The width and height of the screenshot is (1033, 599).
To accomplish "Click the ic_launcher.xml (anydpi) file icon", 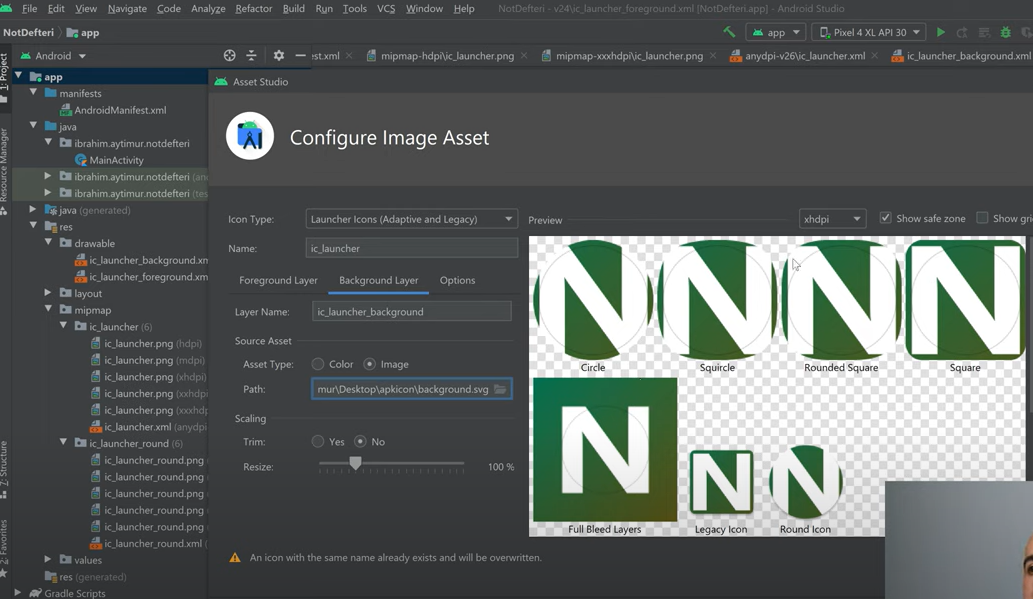I will click(96, 426).
